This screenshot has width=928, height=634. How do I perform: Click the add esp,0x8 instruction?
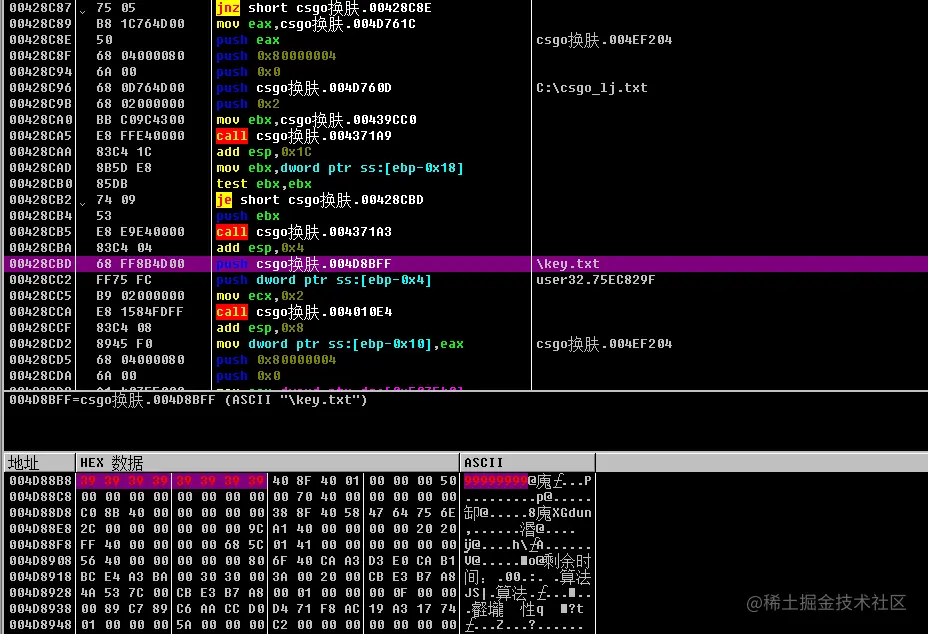260,327
